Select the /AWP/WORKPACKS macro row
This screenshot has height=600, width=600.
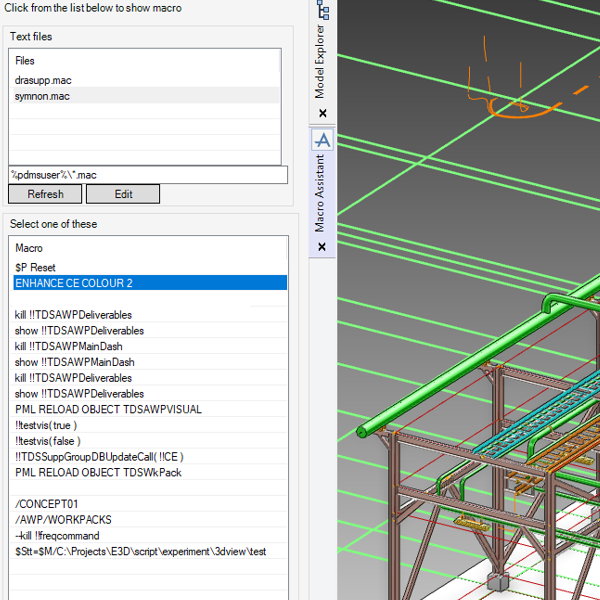pyautogui.click(x=150, y=519)
